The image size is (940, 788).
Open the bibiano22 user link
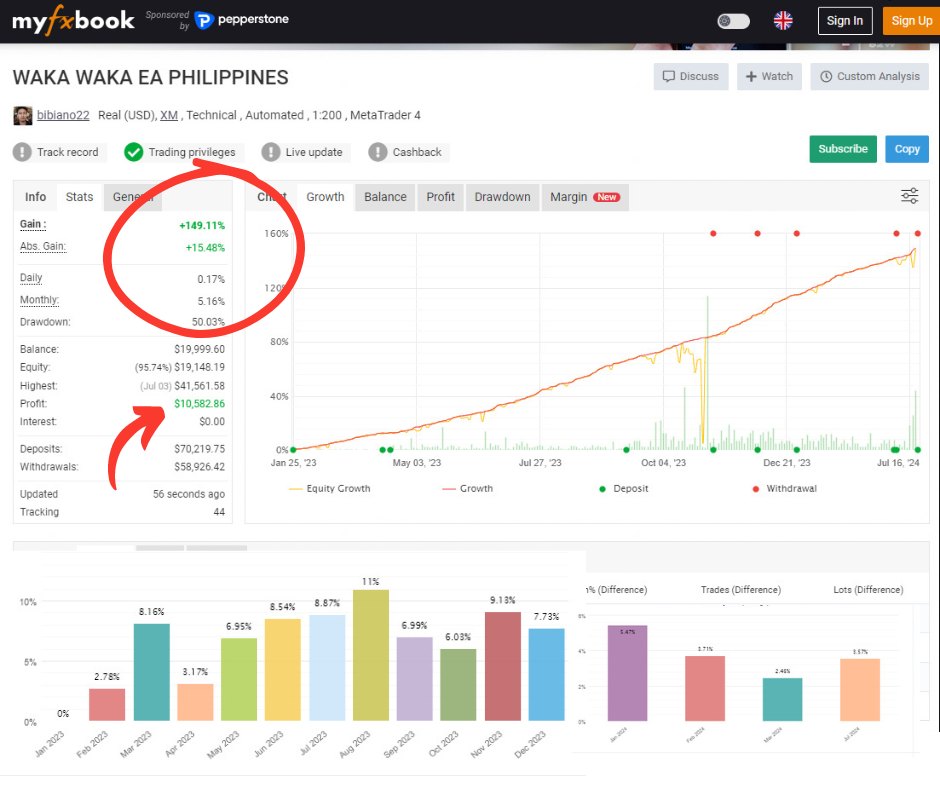click(x=63, y=115)
